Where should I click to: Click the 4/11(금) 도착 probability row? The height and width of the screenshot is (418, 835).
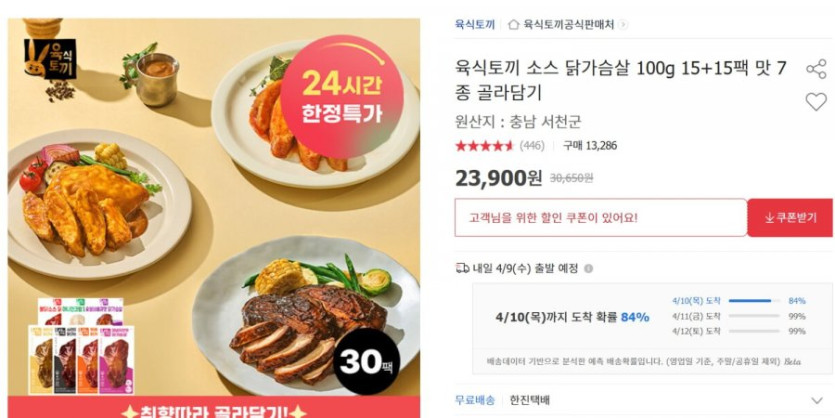pyautogui.click(x=739, y=316)
